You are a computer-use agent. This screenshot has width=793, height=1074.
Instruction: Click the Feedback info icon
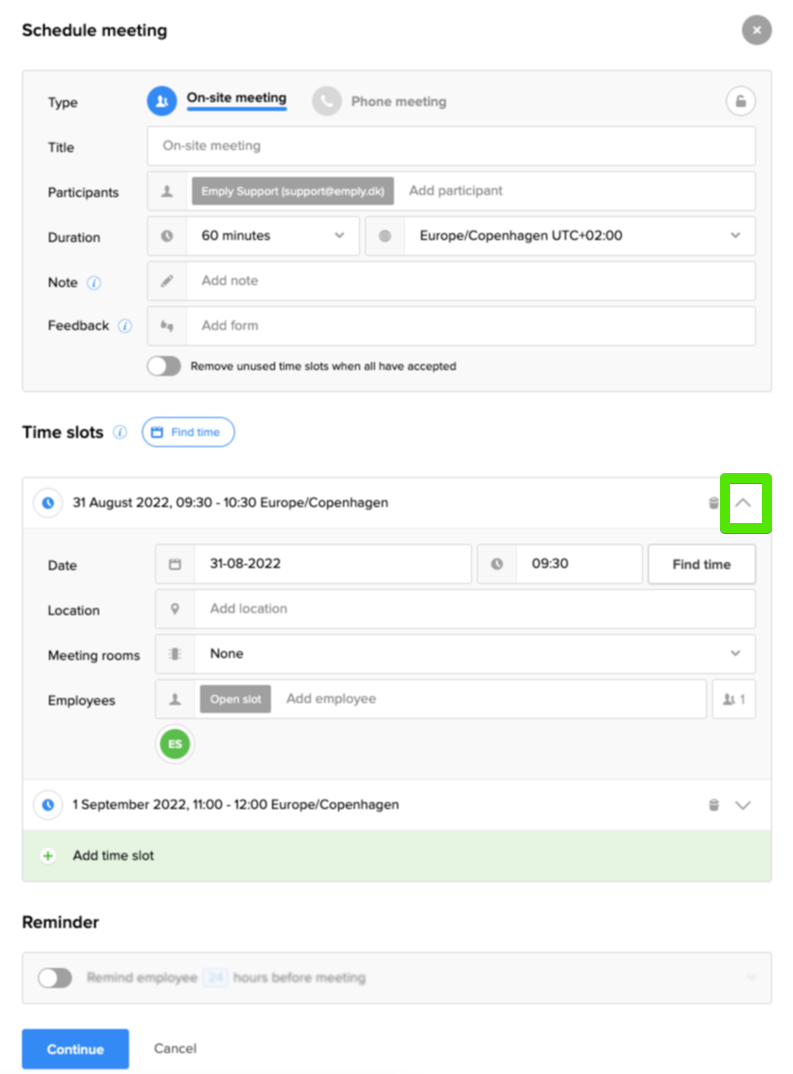(x=125, y=326)
